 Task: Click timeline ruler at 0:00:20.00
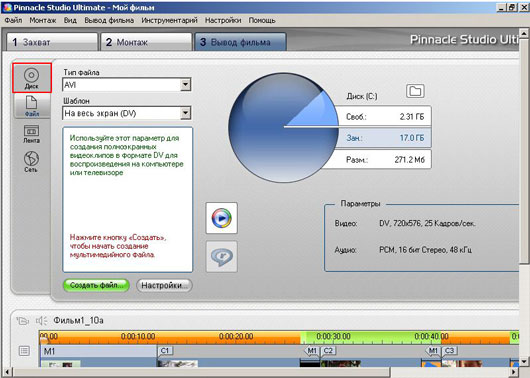point(236,336)
